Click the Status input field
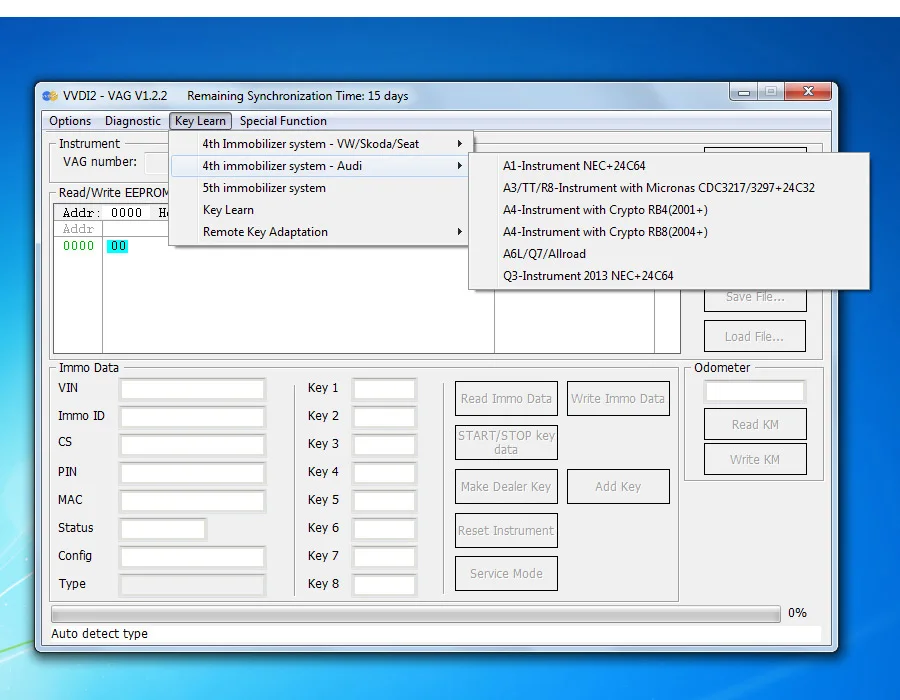The image size is (900, 700). click(x=162, y=528)
